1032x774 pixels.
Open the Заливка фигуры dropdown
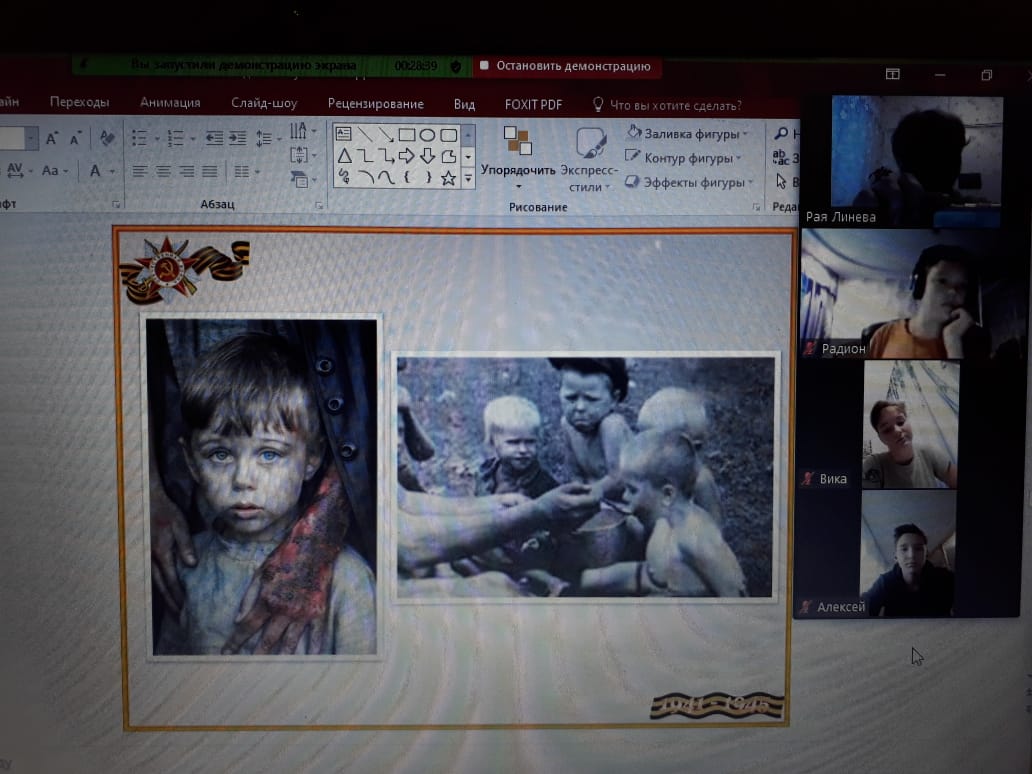(689, 133)
